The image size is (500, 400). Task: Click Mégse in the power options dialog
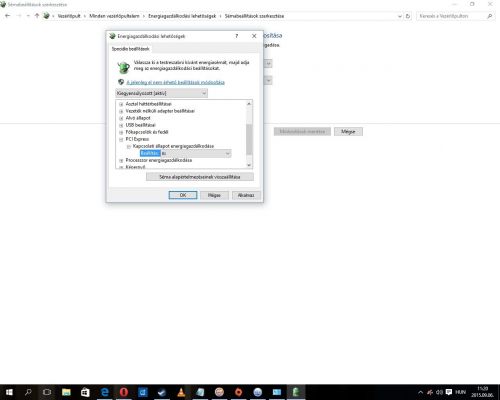tap(214, 195)
